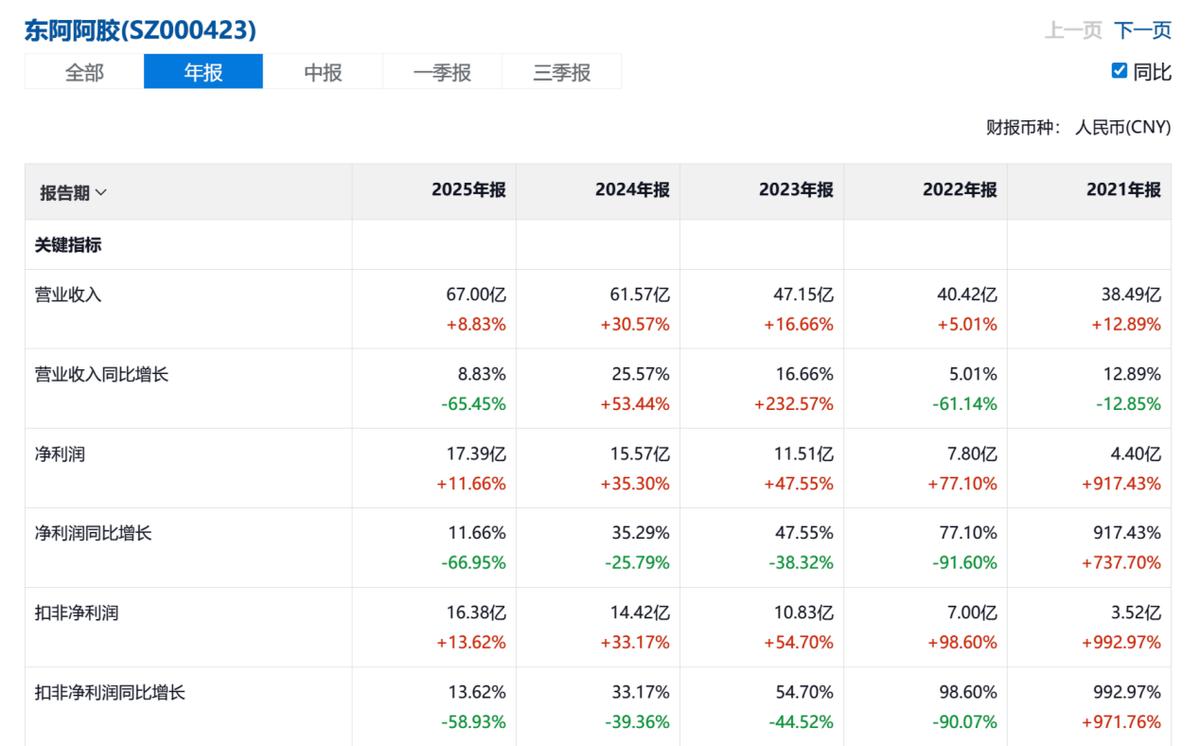Click the 营业收入 row label

click(68, 295)
